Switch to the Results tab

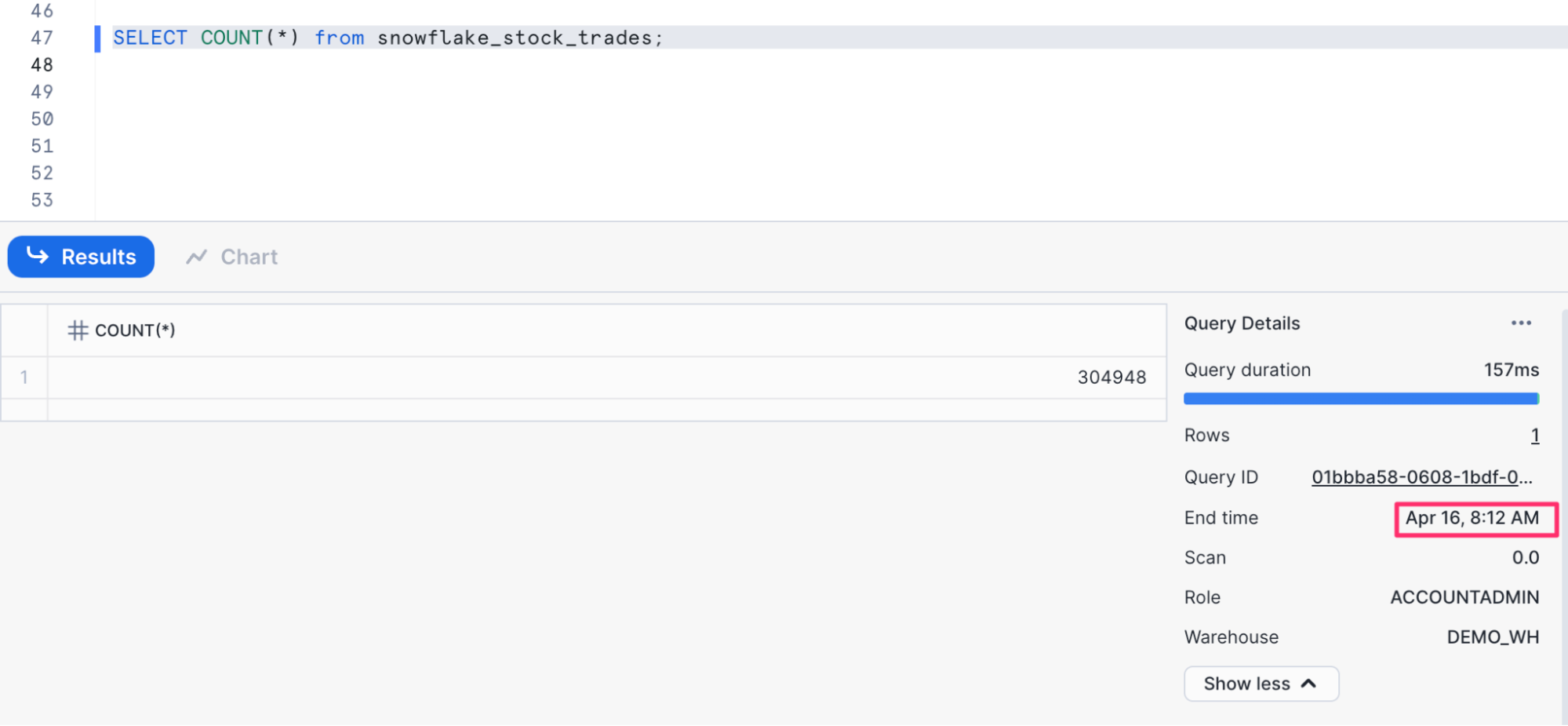tap(81, 257)
